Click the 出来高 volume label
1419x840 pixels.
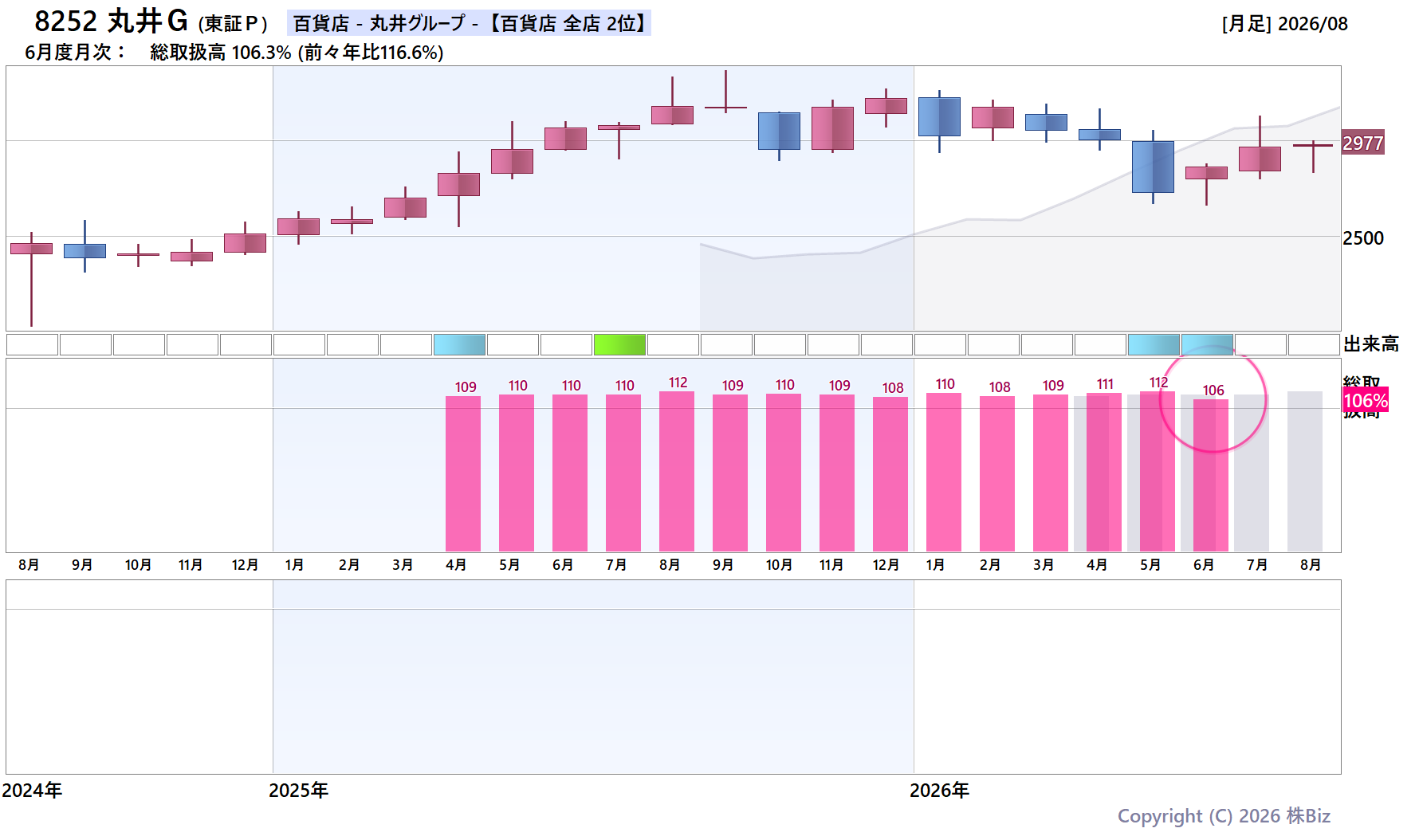(x=1371, y=344)
